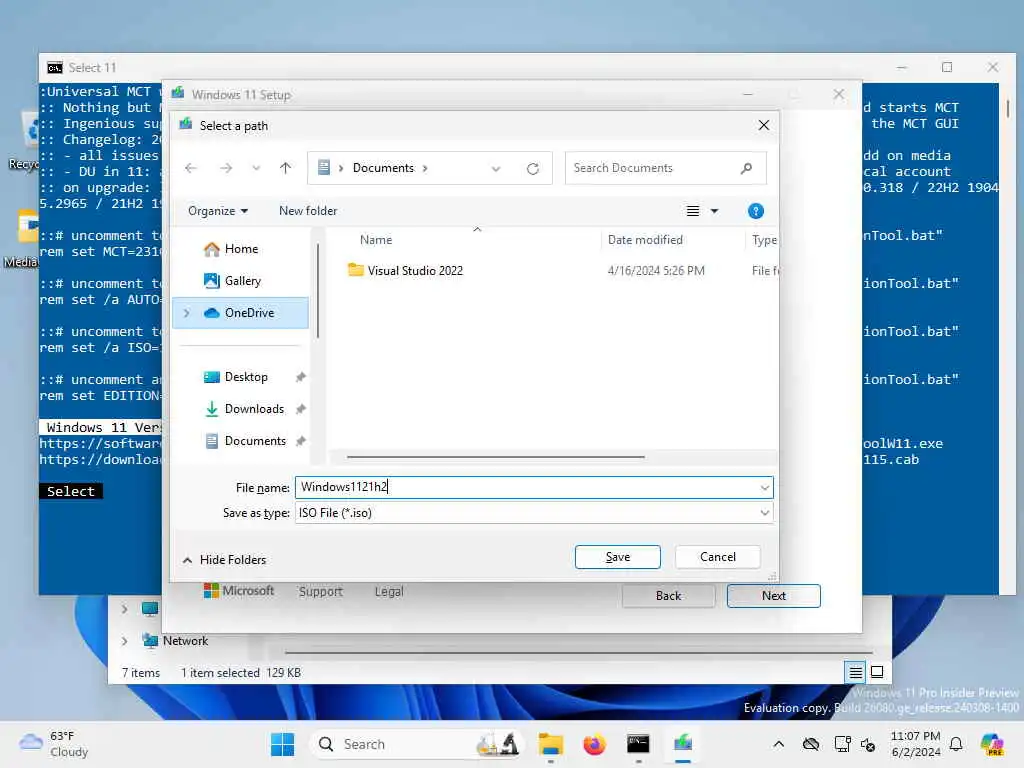The width and height of the screenshot is (1024, 768).
Task: Switch to Windows 11 Setup taskbar icon
Action: [682, 744]
